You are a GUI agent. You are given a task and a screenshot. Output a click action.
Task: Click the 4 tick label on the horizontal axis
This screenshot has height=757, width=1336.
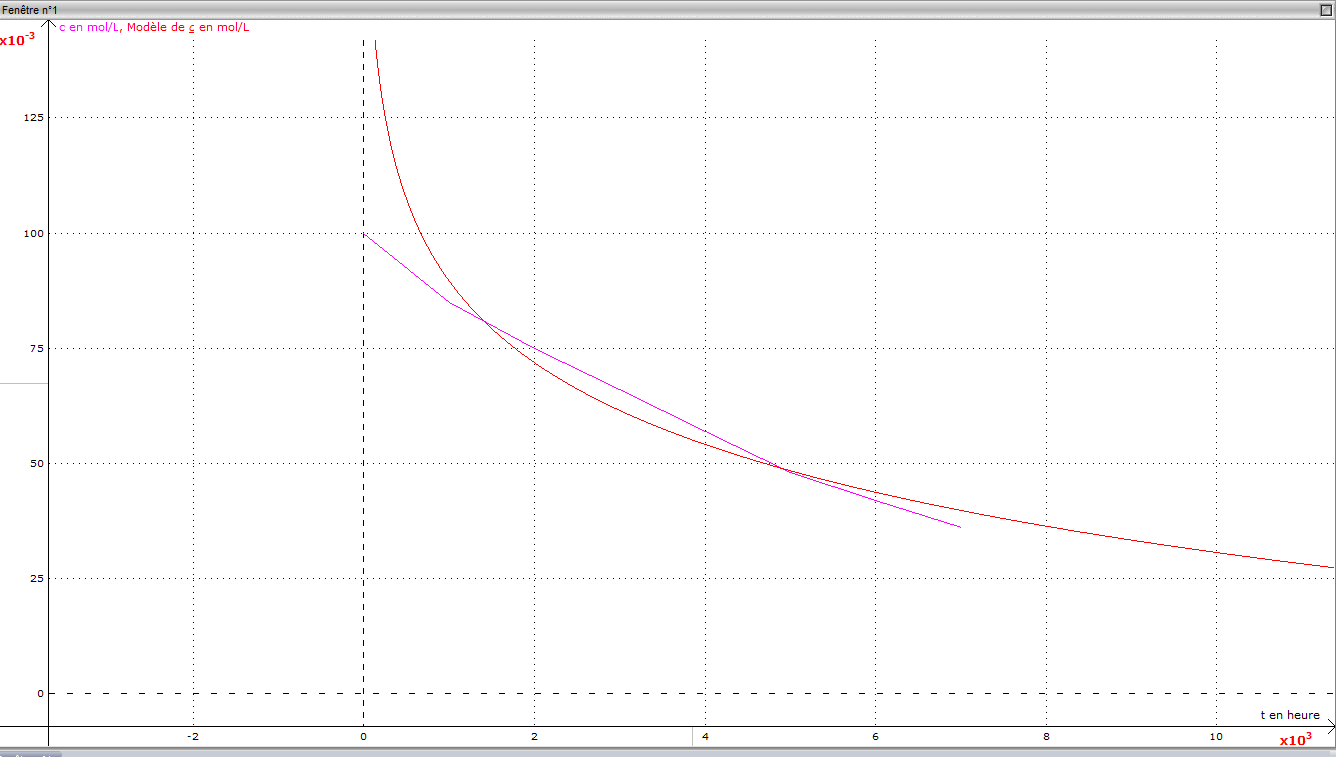click(x=705, y=737)
